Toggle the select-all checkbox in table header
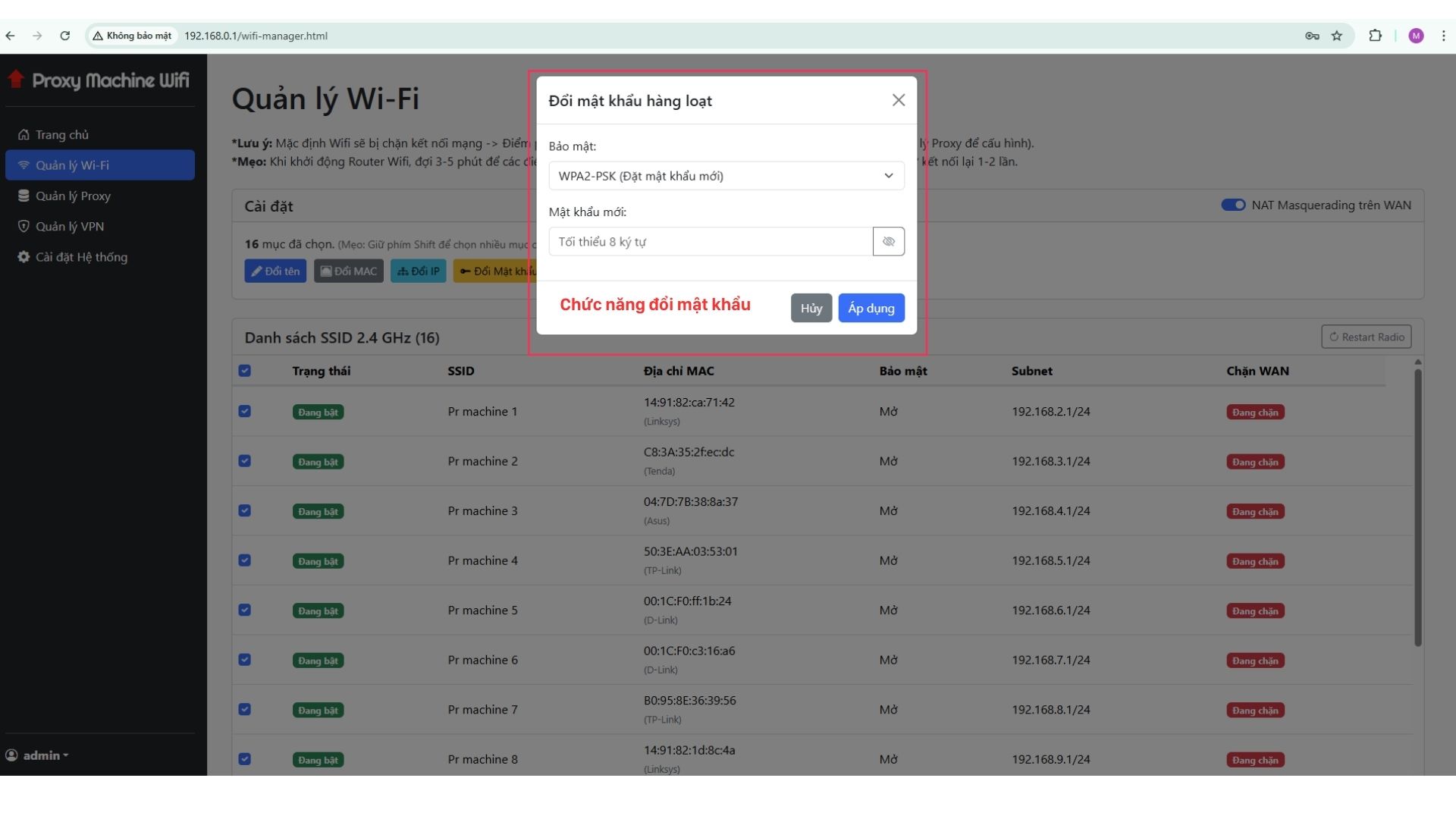 click(244, 371)
